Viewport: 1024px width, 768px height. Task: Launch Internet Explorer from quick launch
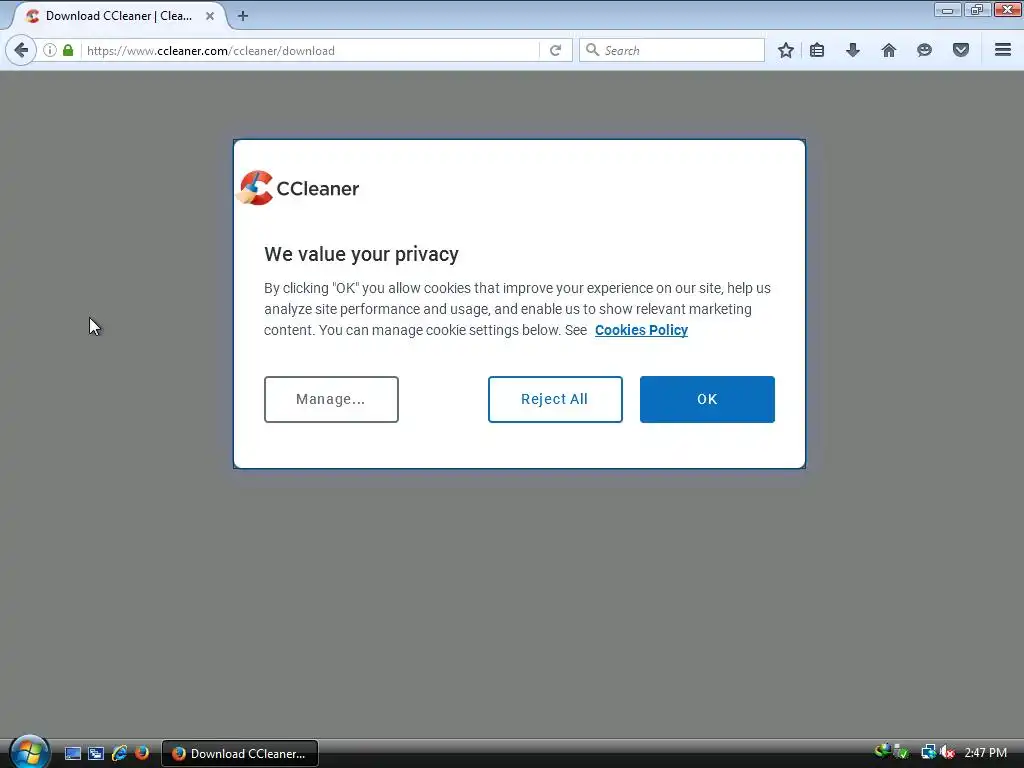(x=119, y=754)
